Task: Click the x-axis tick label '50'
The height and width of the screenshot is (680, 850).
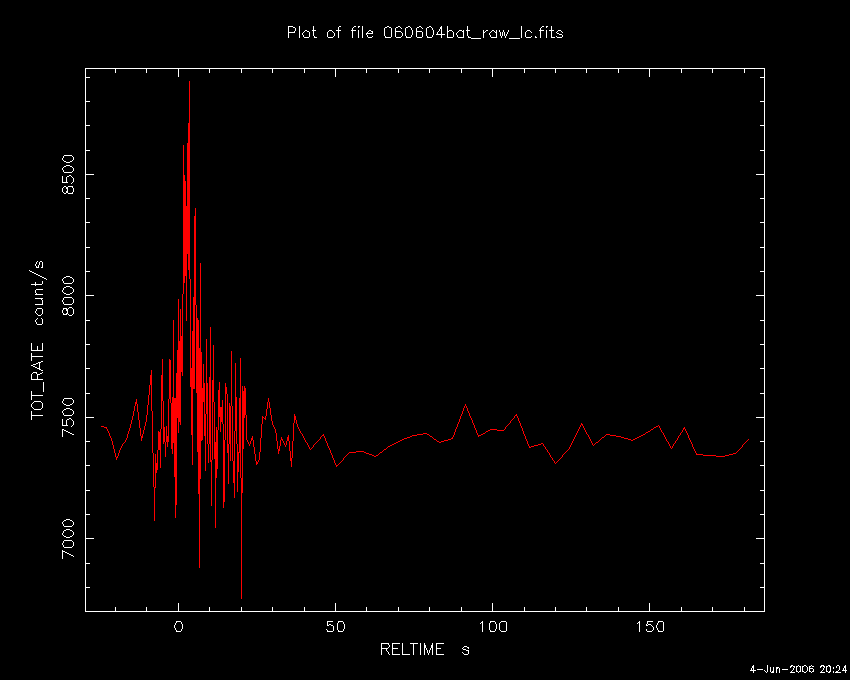Action: 336,627
